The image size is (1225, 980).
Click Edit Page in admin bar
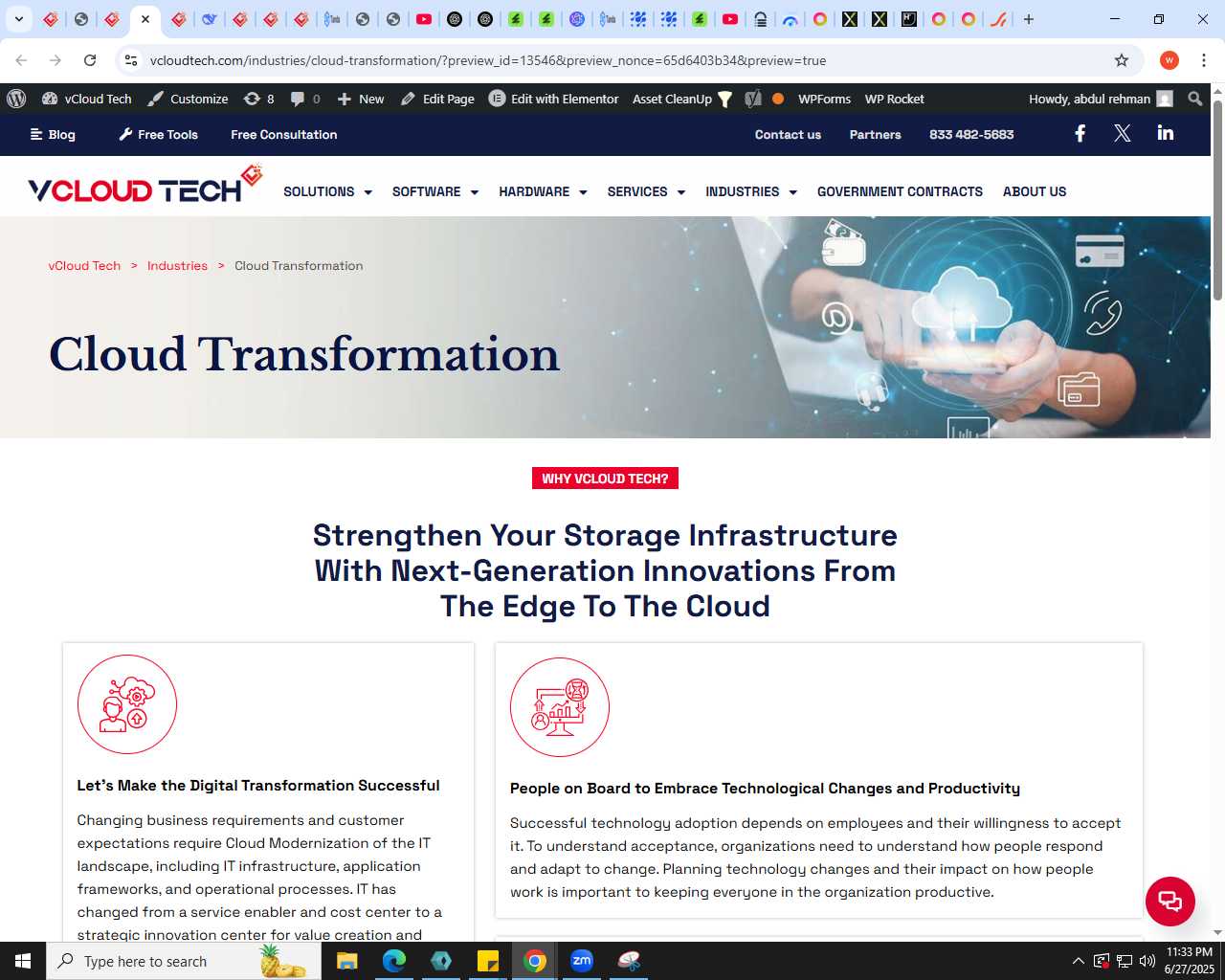pyautogui.click(x=437, y=99)
